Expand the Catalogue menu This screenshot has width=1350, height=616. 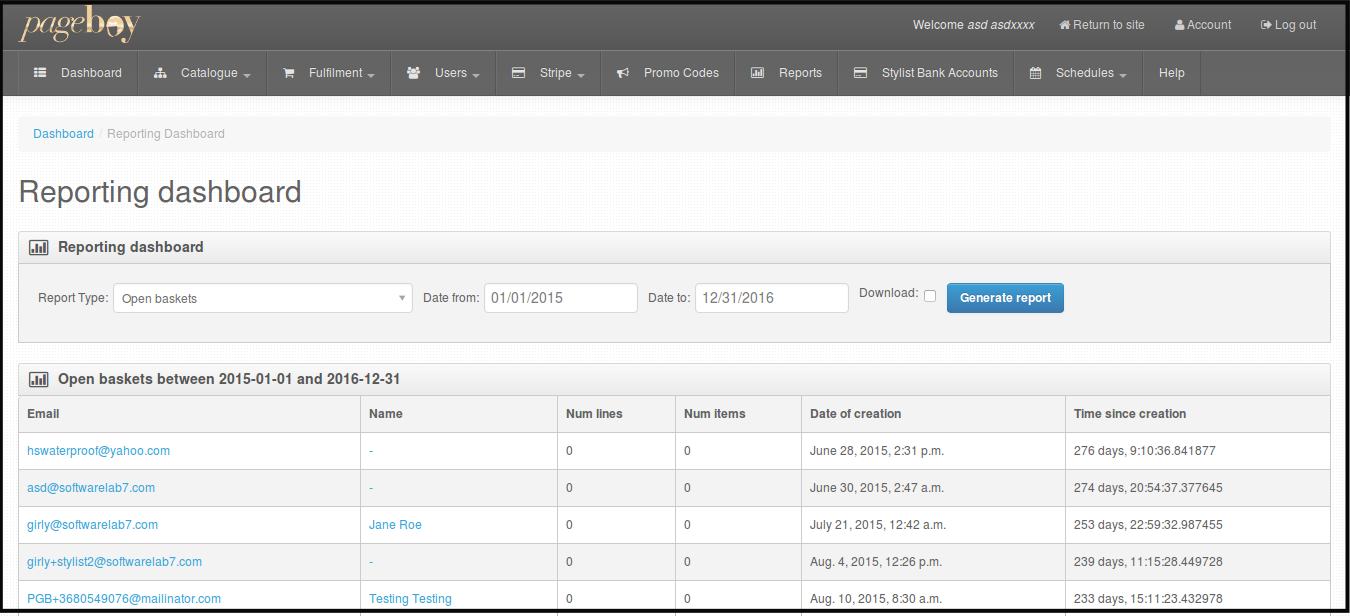tap(202, 73)
